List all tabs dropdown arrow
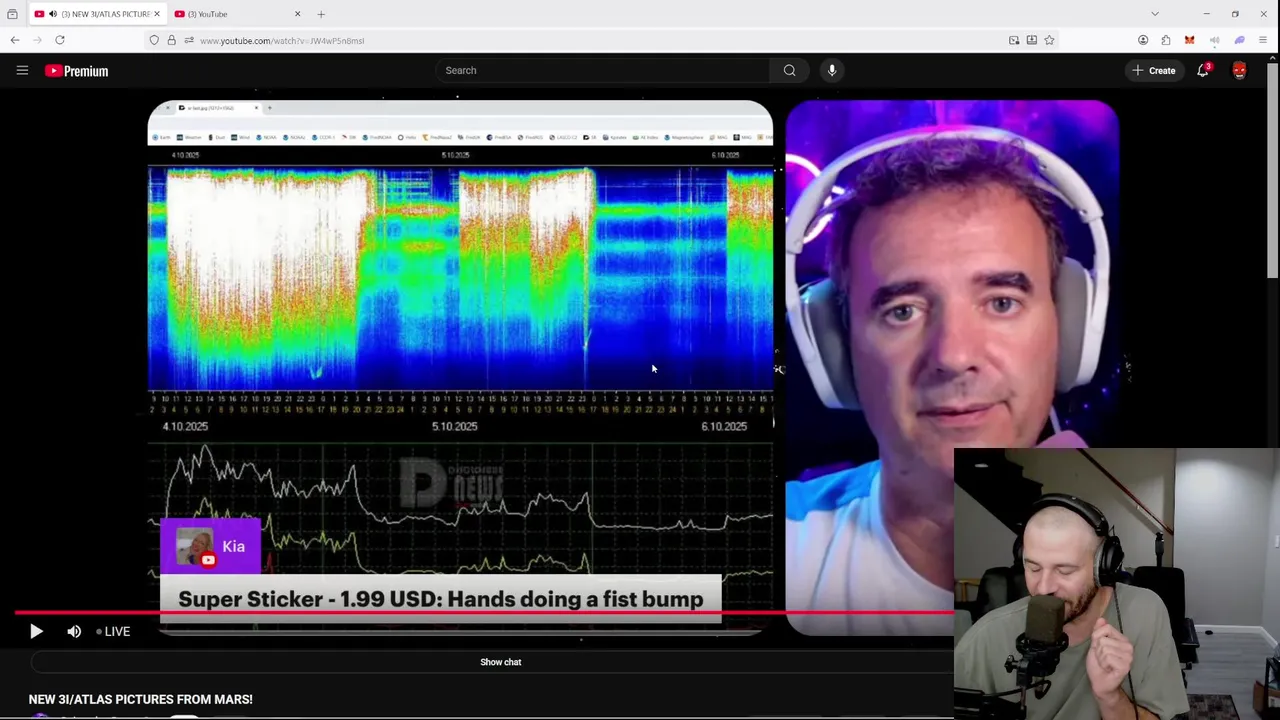This screenshot has width=1280, height=720. tap(1155, 14)
